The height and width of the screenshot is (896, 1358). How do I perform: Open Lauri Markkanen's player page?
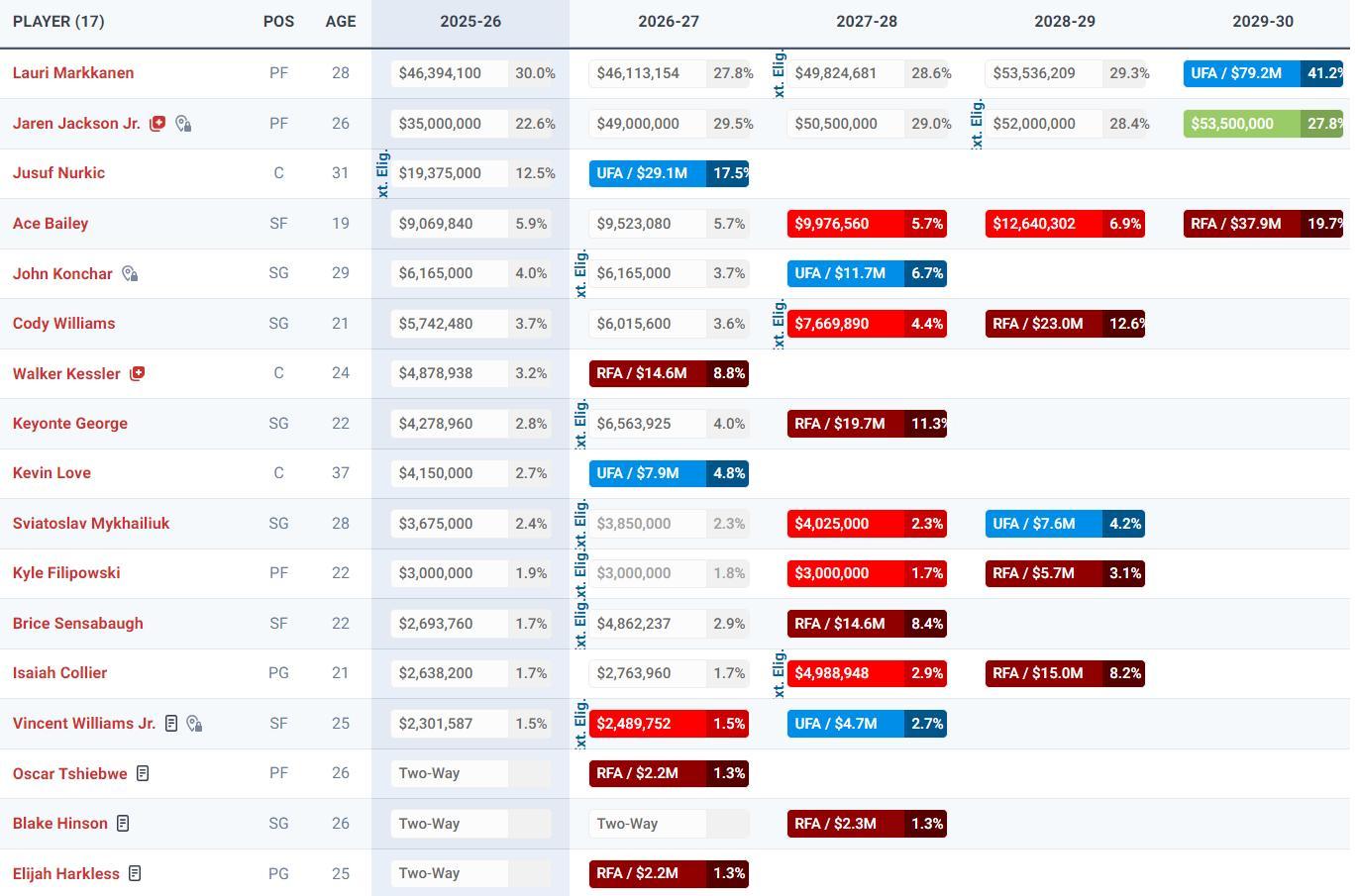(x=73, y=73)
